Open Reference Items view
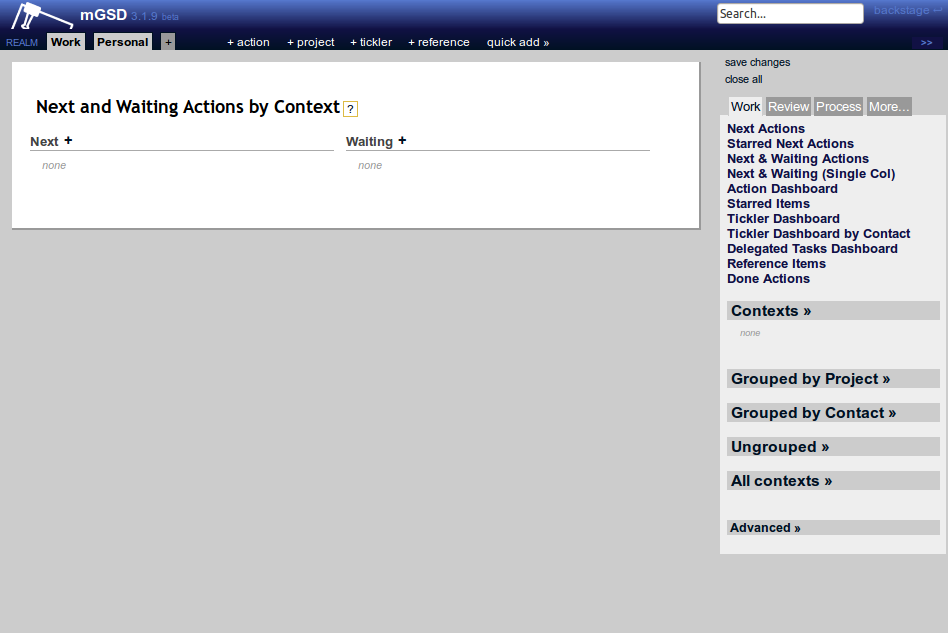Screen dimensions: 948x633 pos(776,264)
